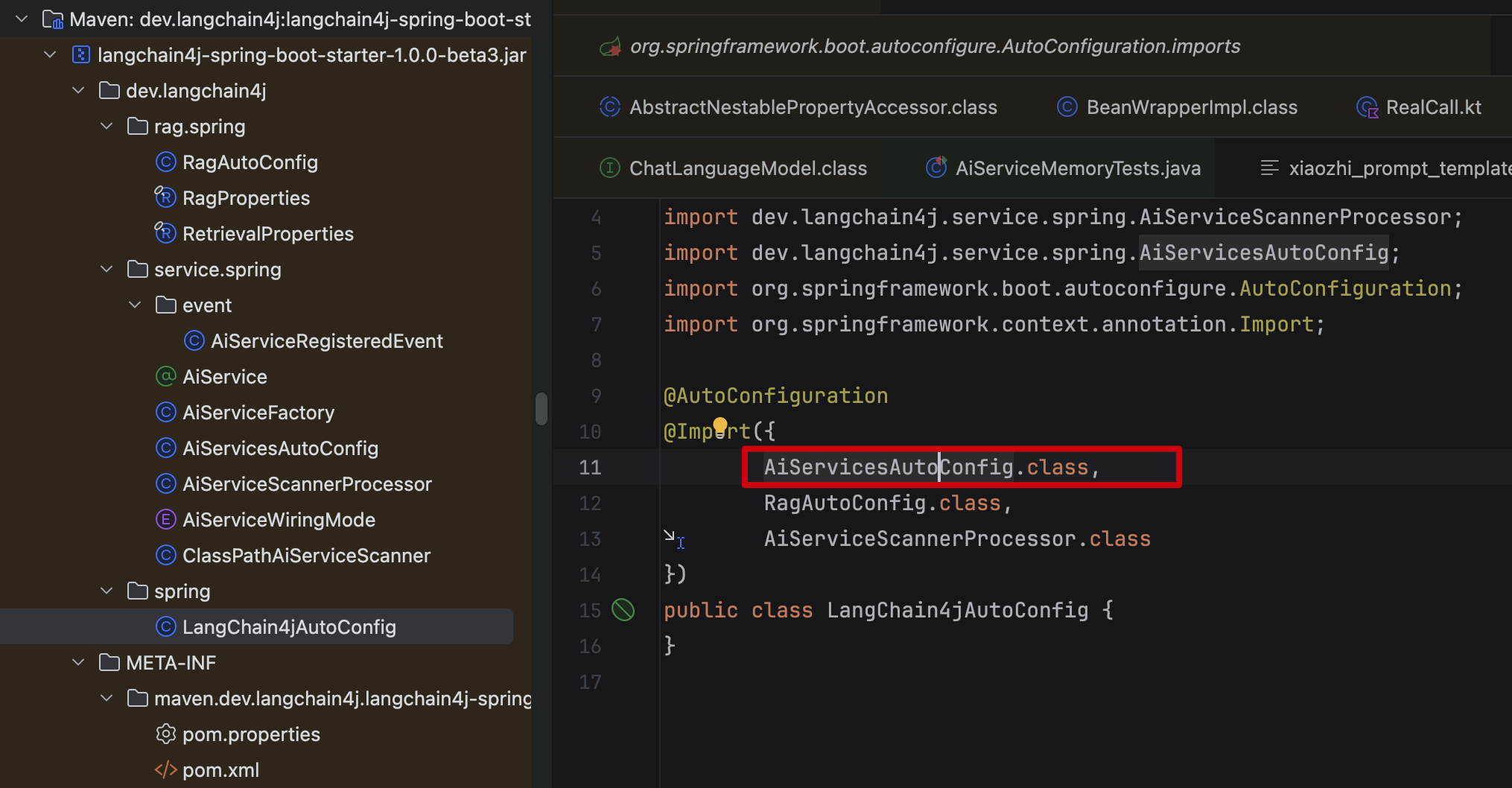Image resolution: width=1512 pixels, height=788 pixels.
Task: Click the AiServiceWiringMode enum icon
Action: tap(165, 519)
